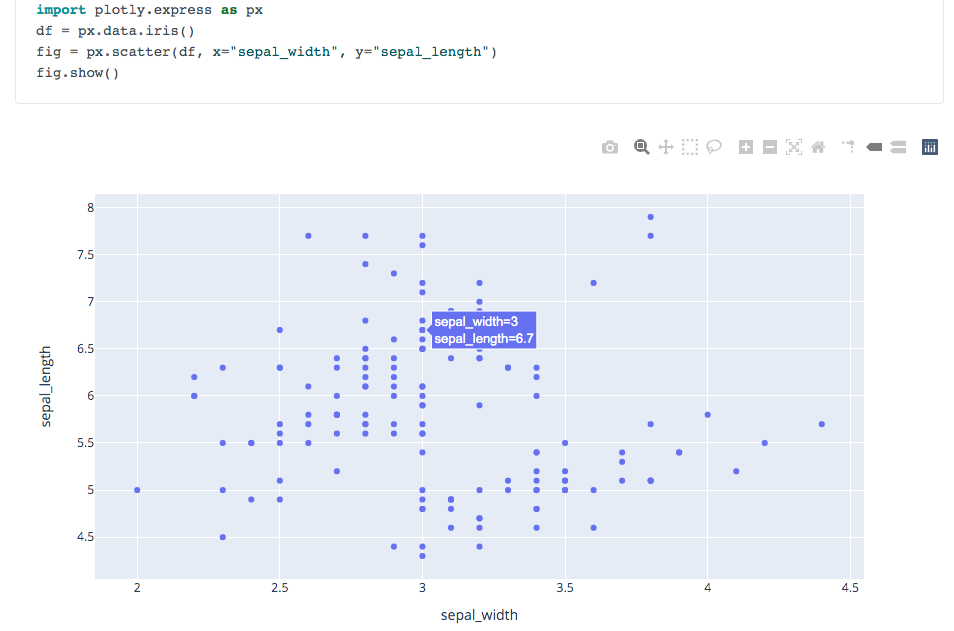Choose the Box Select tool
Viewport: 954px width, 631px height.
689,147
